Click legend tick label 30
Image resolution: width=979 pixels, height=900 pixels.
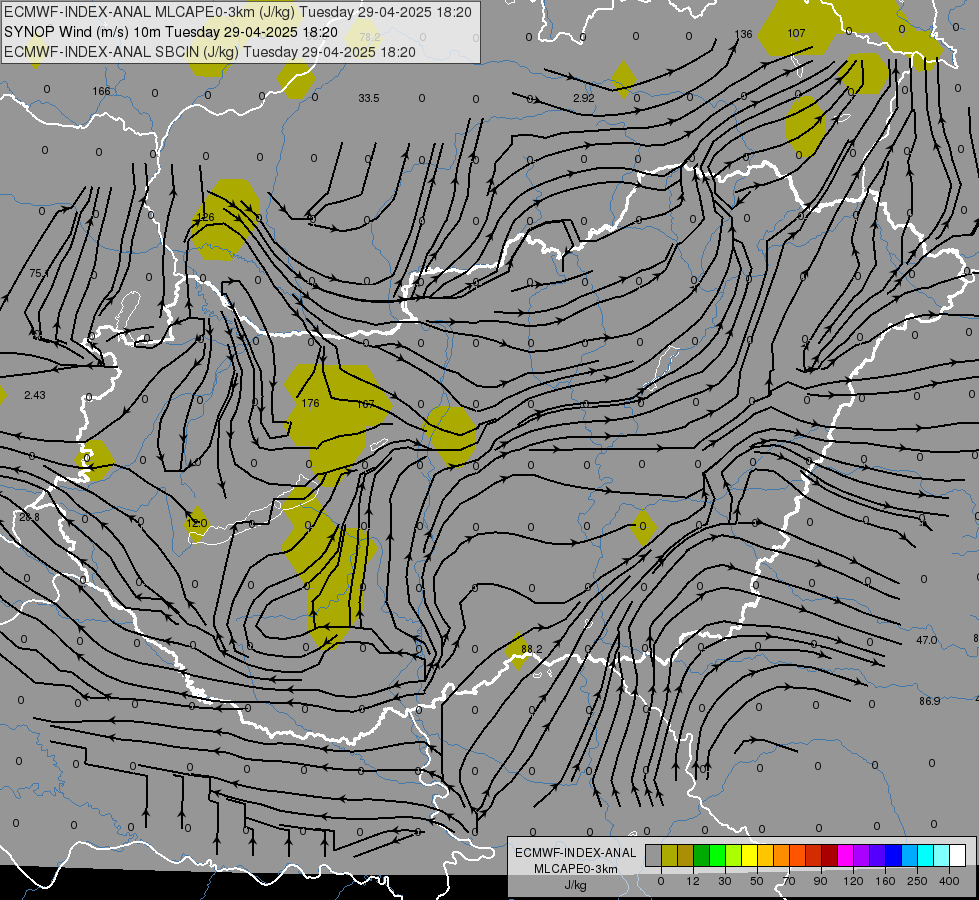point(724,881)
